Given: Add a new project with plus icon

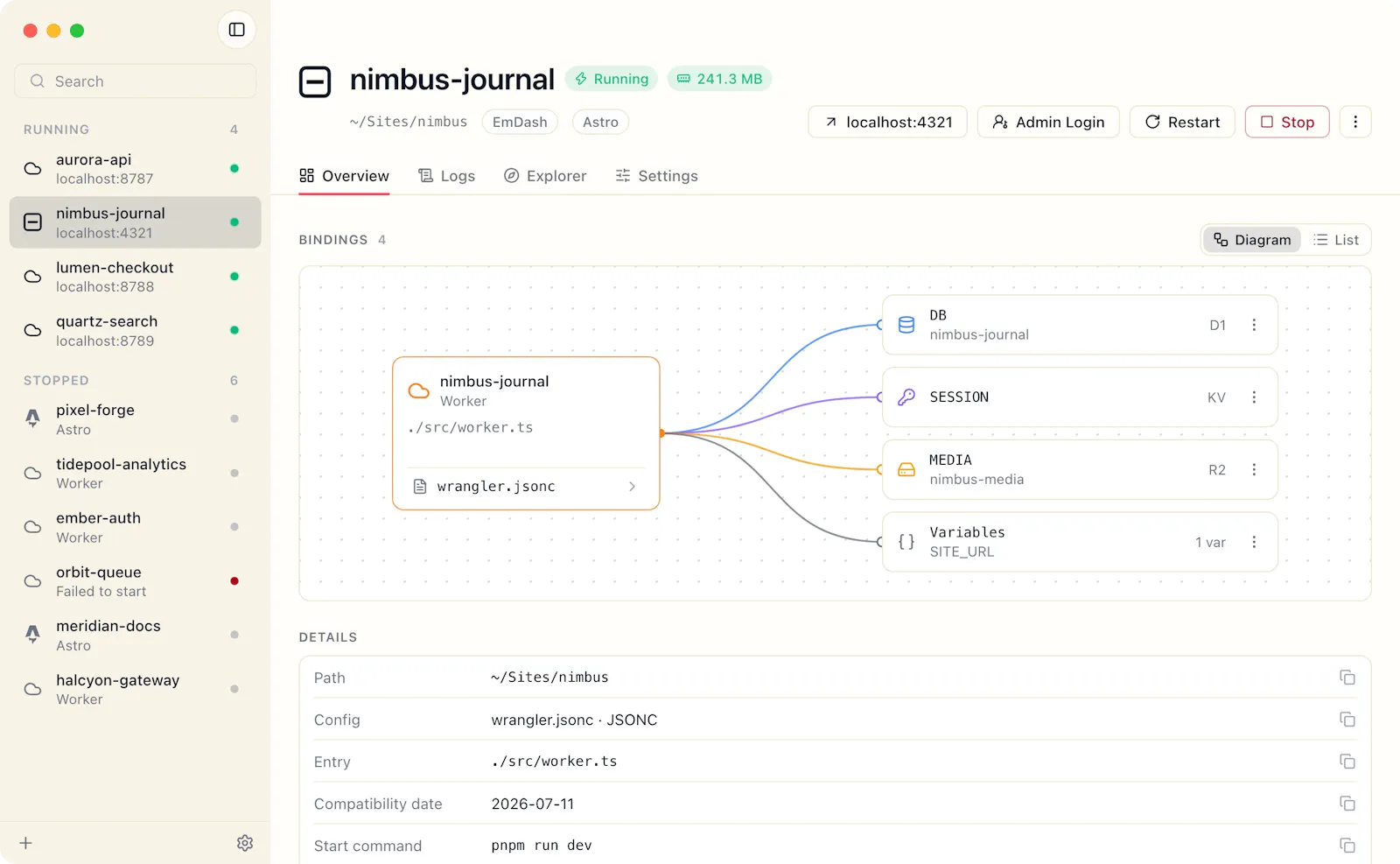Looking at the screenshot, I should point(26,843).
